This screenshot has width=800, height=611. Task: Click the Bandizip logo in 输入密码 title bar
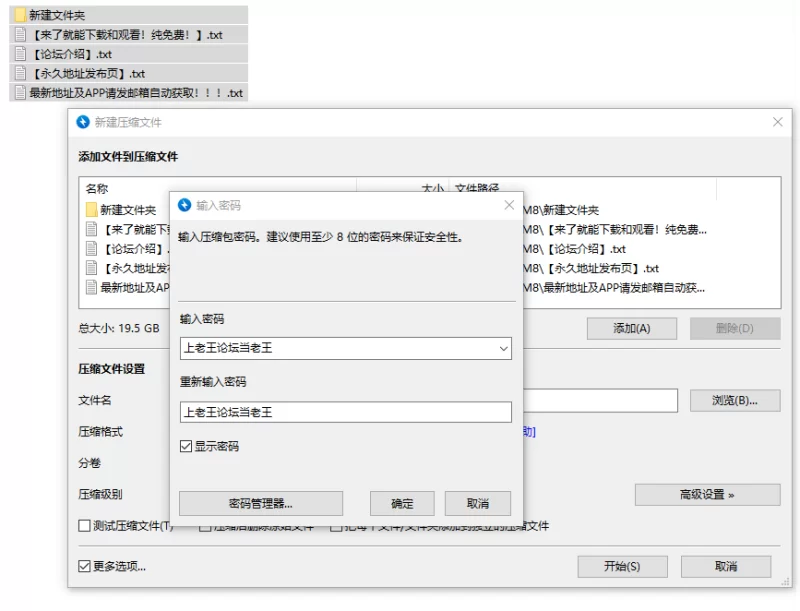[184, 205]
